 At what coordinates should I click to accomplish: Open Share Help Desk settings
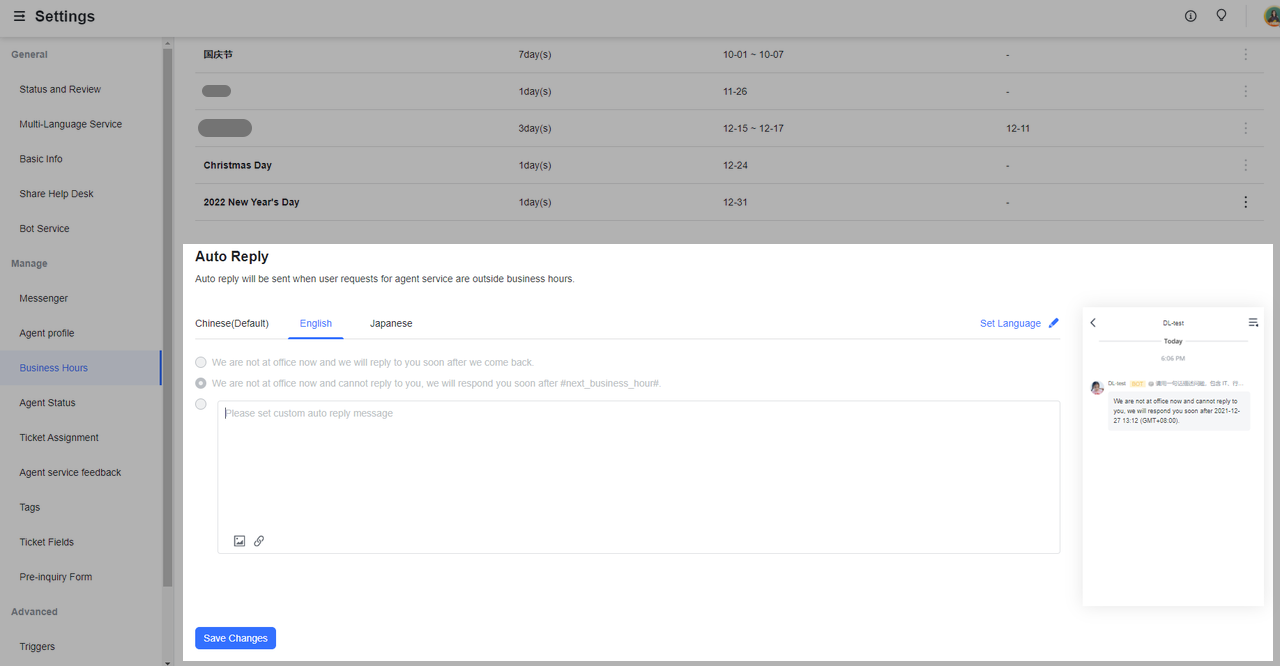[56, 194]
